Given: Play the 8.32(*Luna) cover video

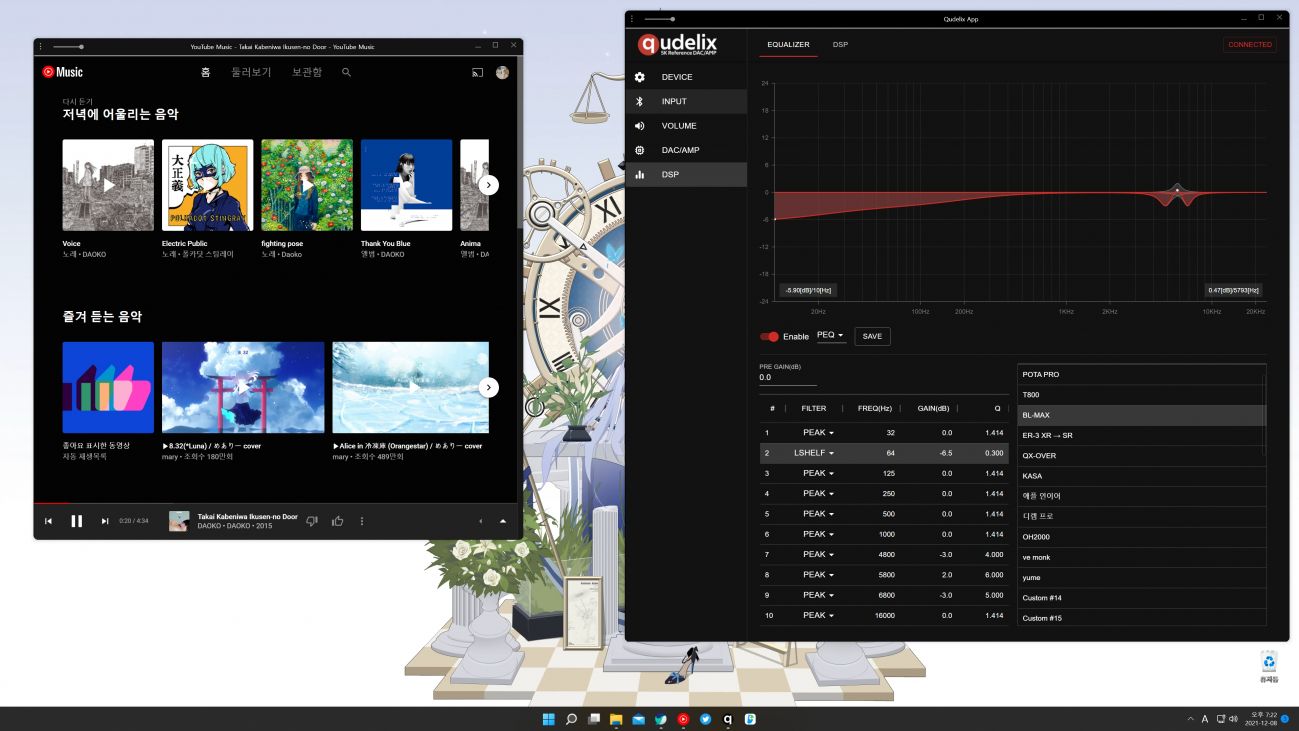Looking at the screenshot, I should [x=243, y=387].
